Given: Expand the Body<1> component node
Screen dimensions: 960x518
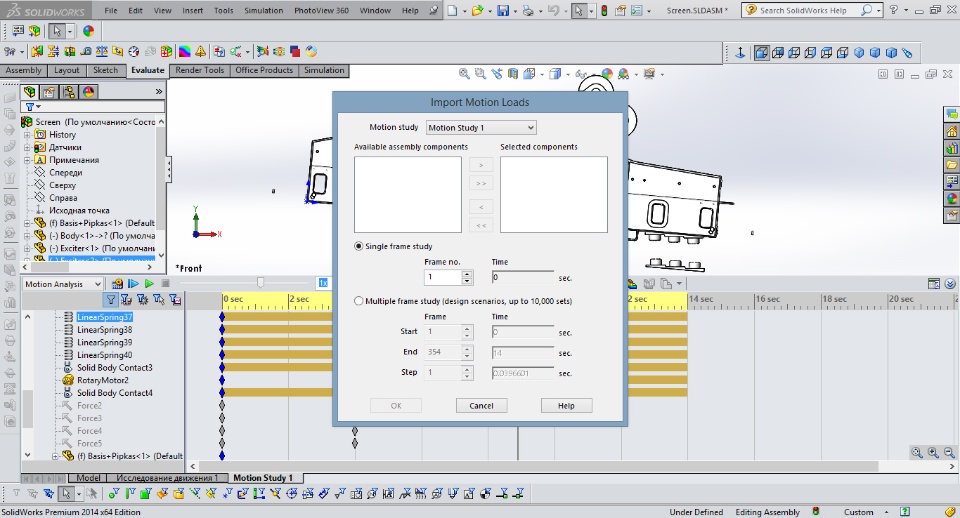Looking at the screenshot, I should [27, 236].
